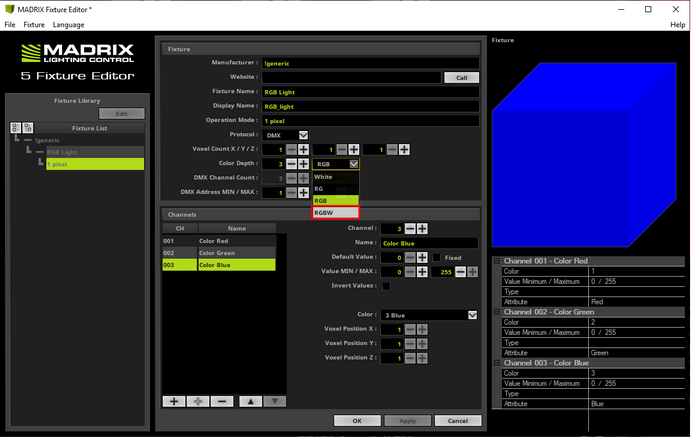This screenshot has width=691, height=437.
Task: Click into the Operation Mode field
Action: 370,121
